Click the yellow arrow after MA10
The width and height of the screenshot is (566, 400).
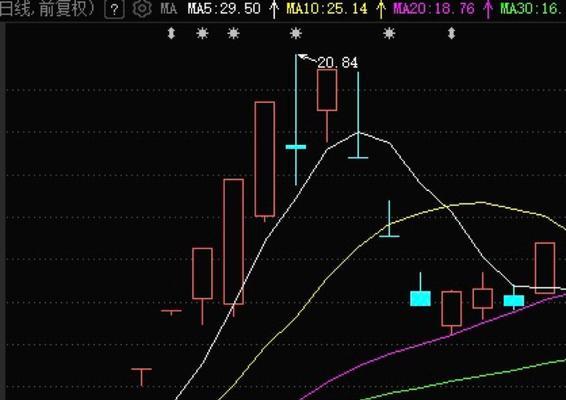(380, 9)
